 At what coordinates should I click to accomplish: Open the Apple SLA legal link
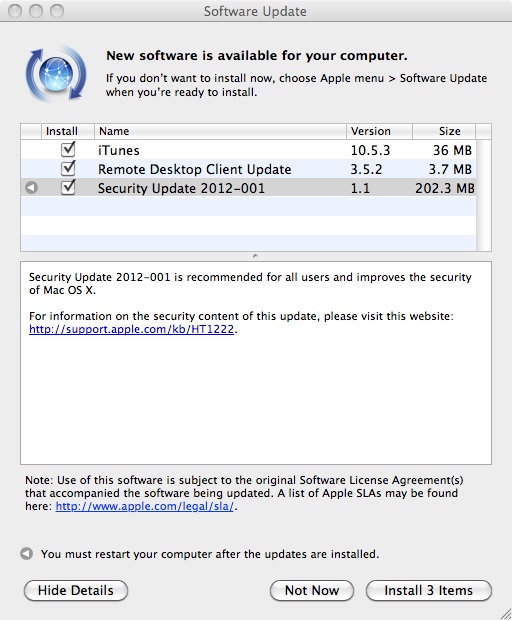[x=145, y=506]
